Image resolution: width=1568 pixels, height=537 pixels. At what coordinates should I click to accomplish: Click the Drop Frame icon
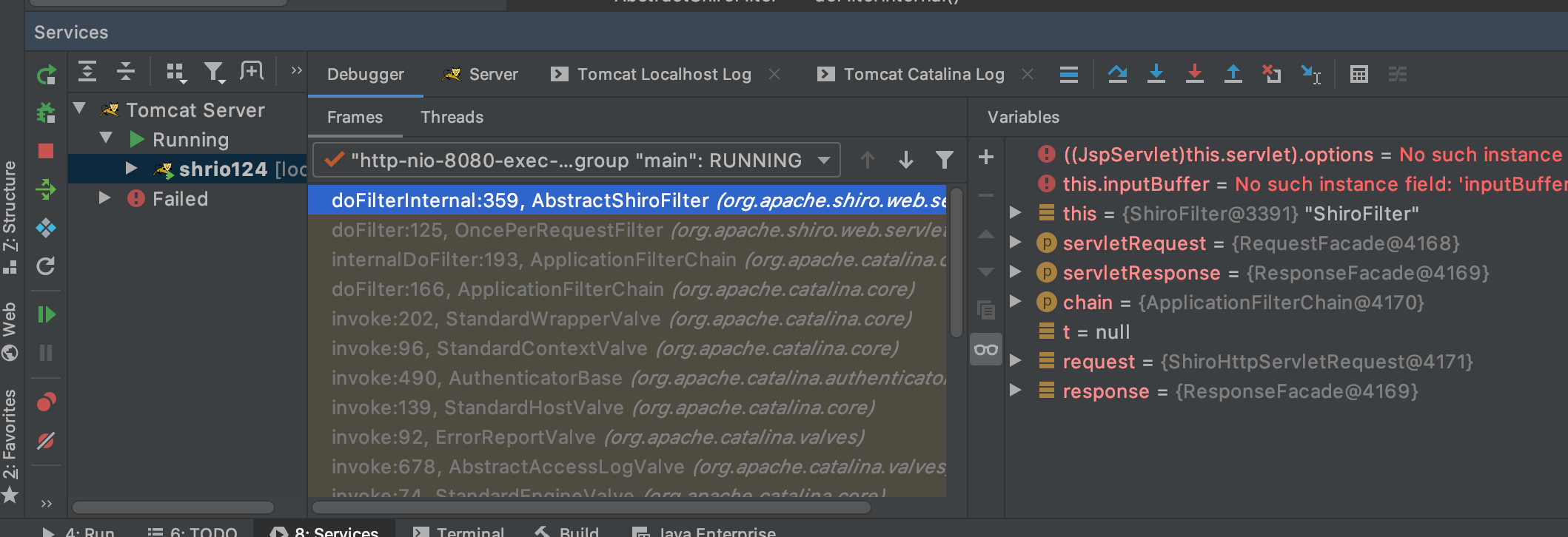point(1272,74)
